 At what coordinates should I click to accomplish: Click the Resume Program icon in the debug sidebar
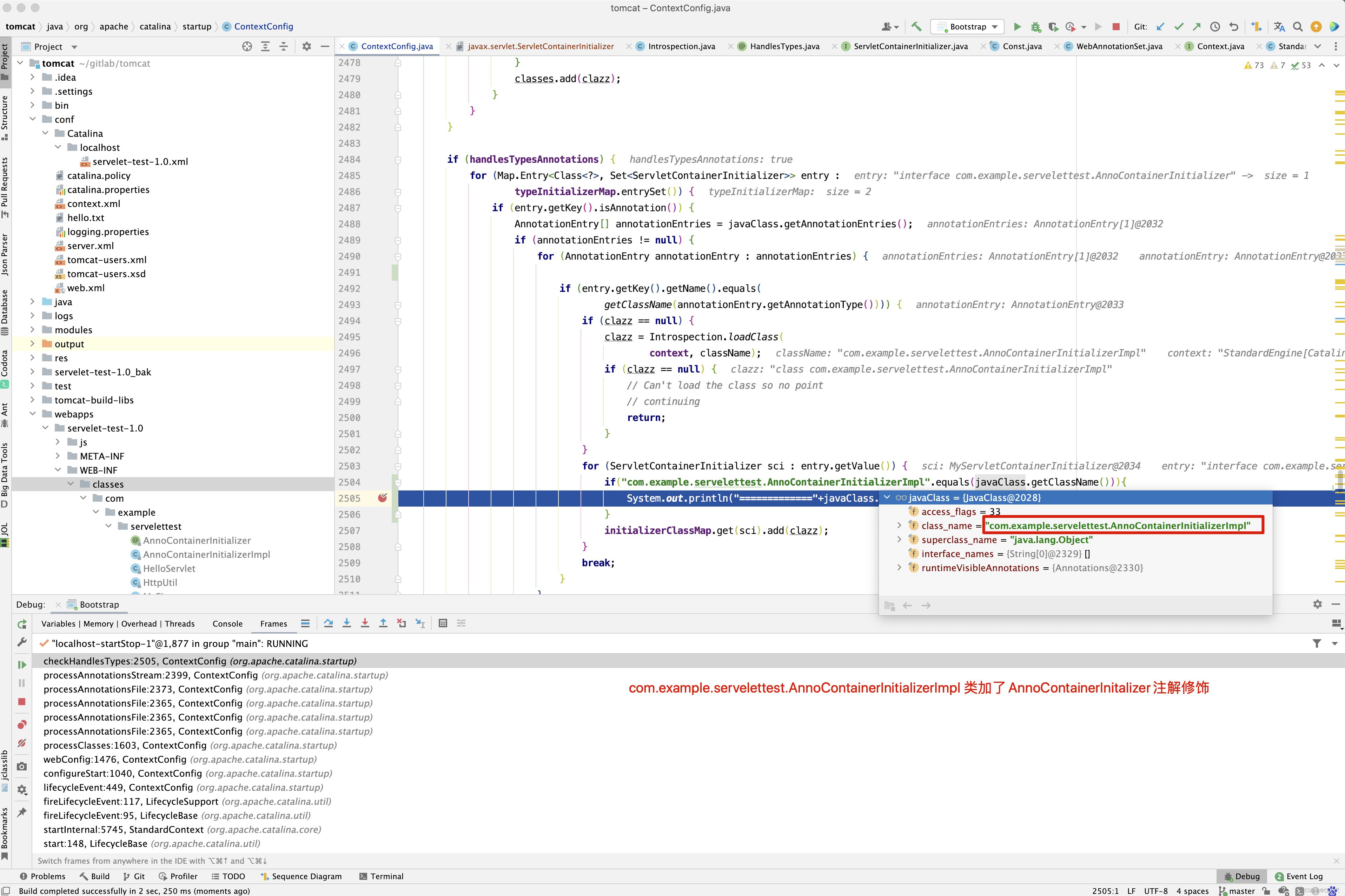click(x=22, y=664)
